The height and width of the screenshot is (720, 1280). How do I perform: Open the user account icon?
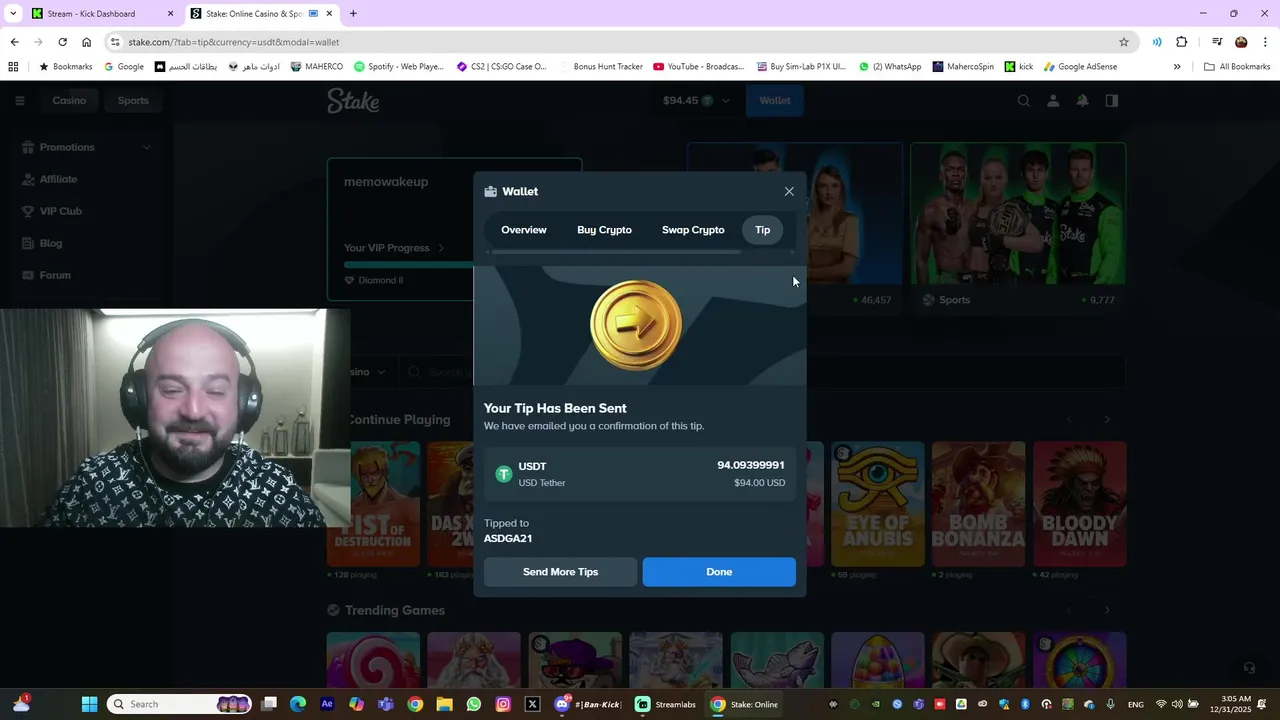1053,100
